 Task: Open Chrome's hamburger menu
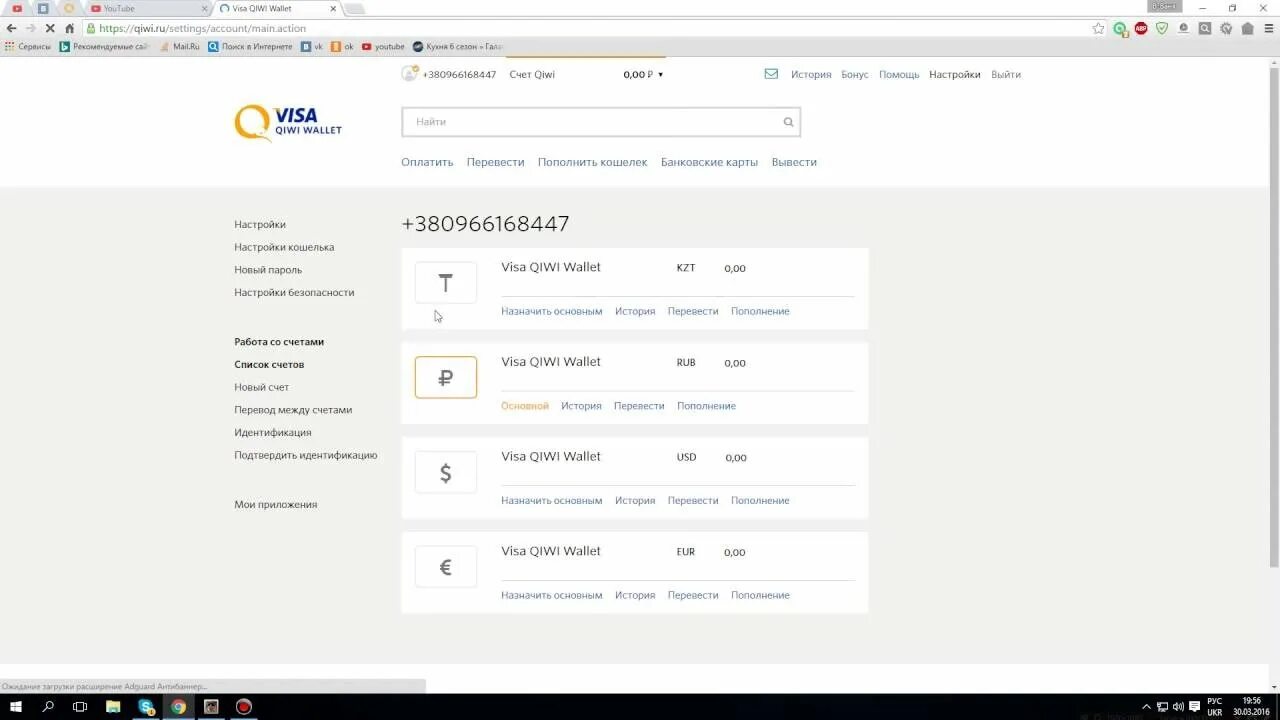[x=1269, y=28]
